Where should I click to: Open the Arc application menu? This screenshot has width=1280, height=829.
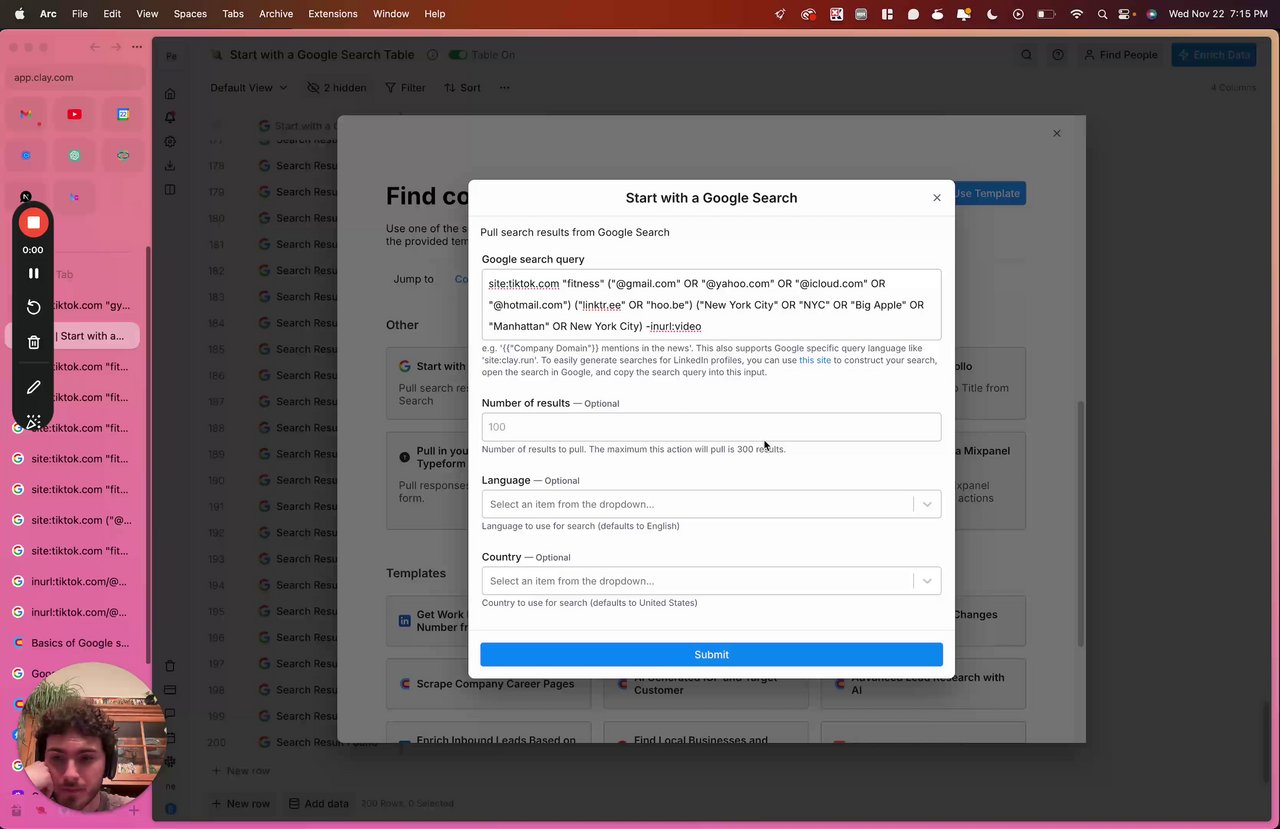[x=48, y=14]
